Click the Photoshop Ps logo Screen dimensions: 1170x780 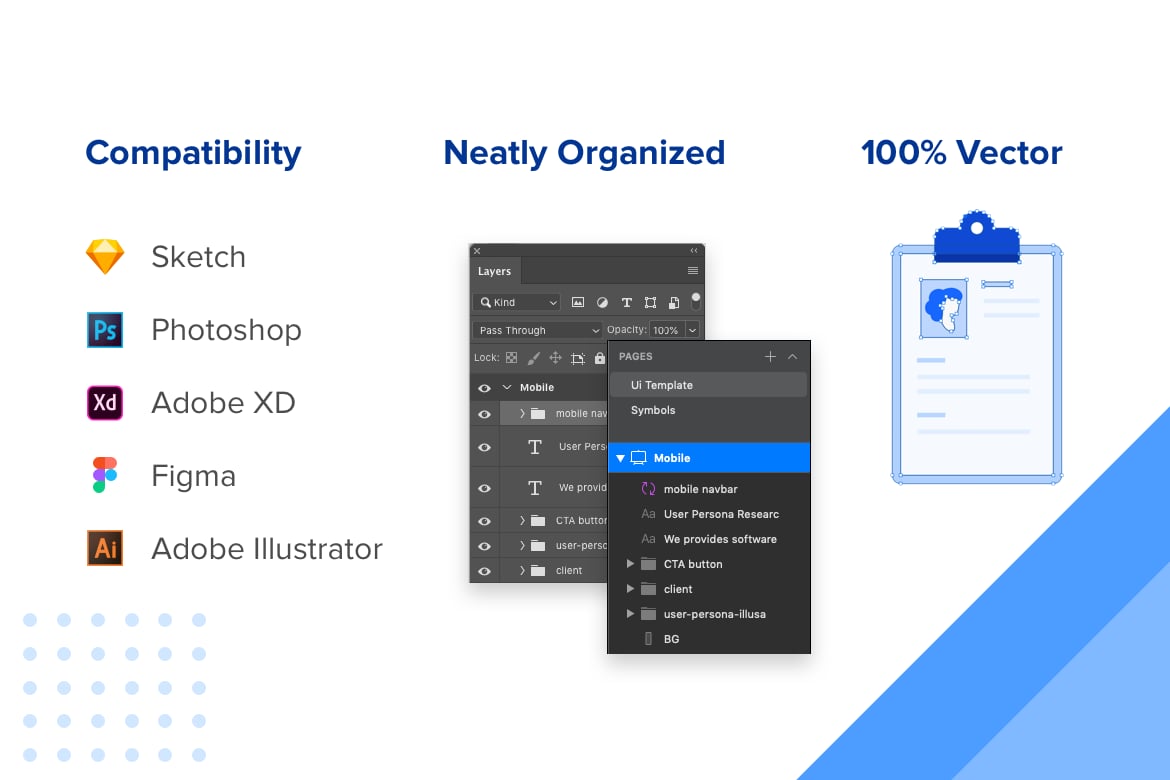tap(105, 330)
